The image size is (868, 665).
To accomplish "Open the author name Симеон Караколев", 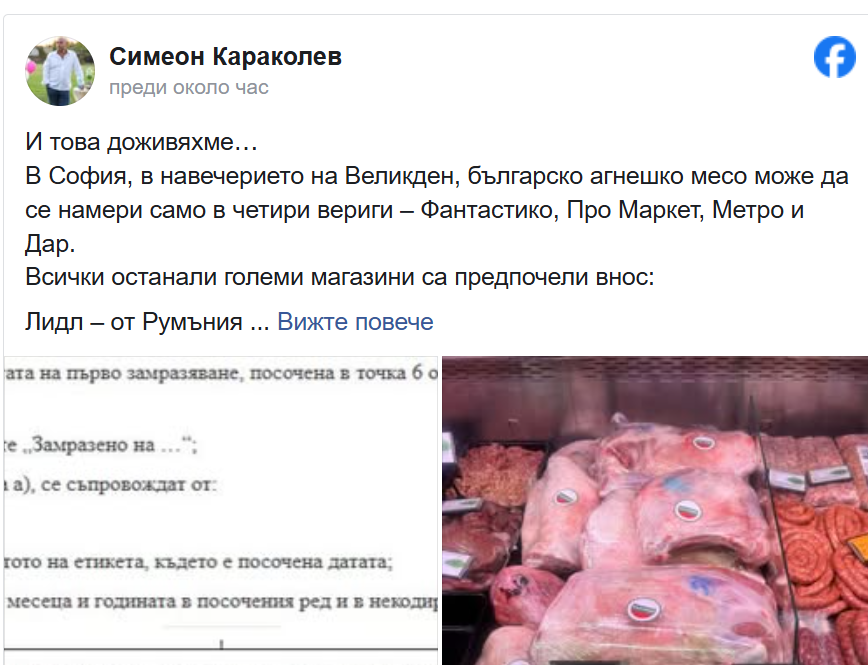I will pos(225,56).
